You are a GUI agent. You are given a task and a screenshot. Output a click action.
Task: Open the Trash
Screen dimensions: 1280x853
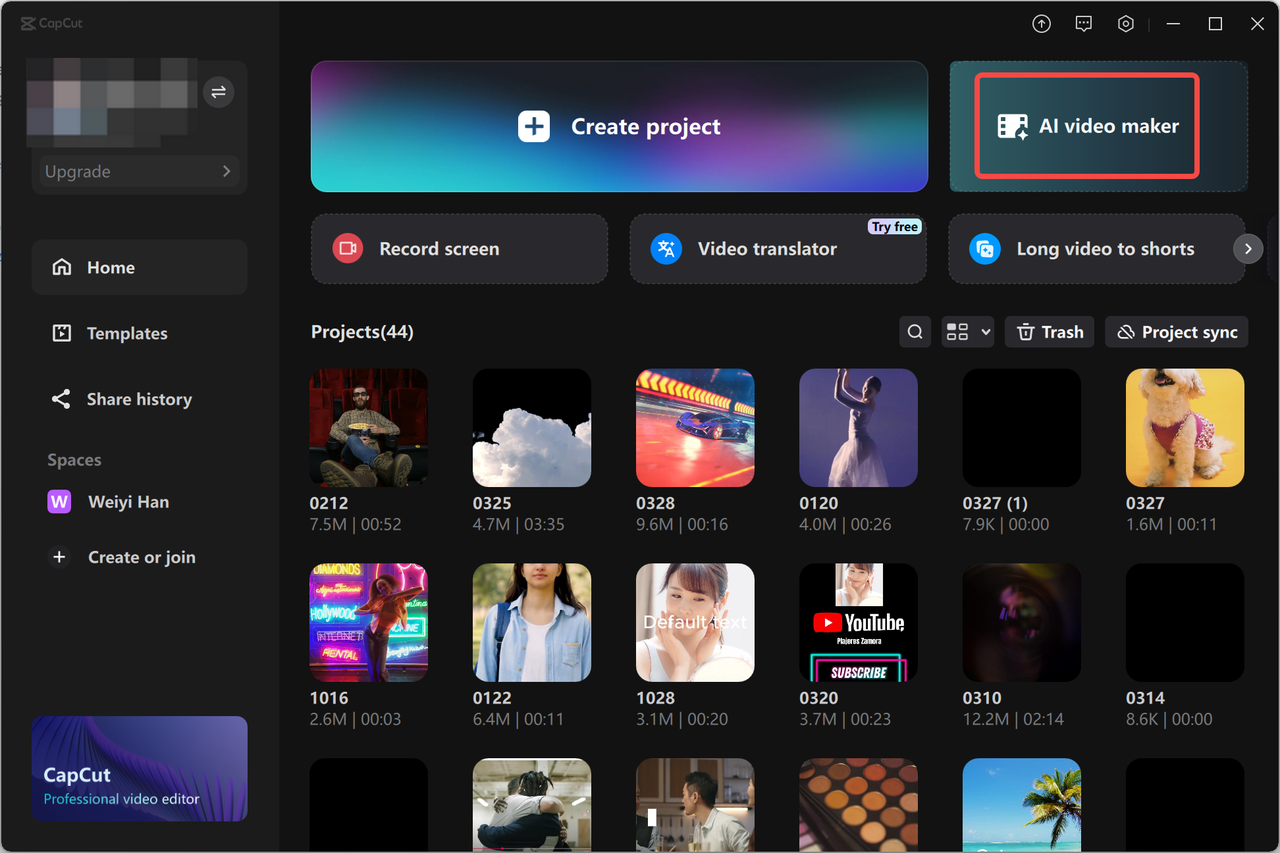coord(1049,331)
